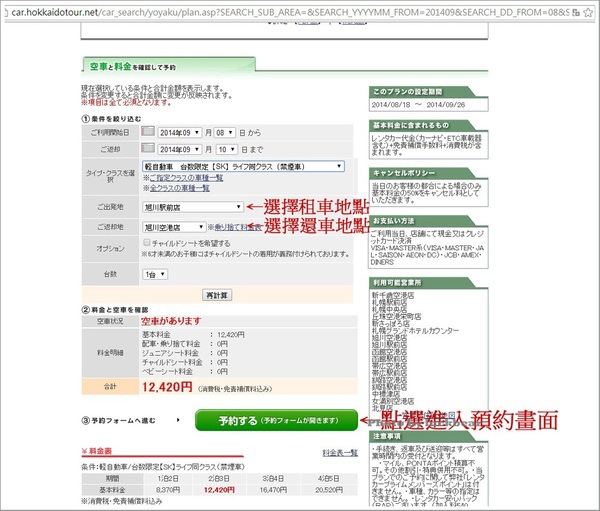Screen dimensions: 600x511
Task: Open the start year-month dropdown 2014年09
Action: pyautogui.click(x=179, y=132)
